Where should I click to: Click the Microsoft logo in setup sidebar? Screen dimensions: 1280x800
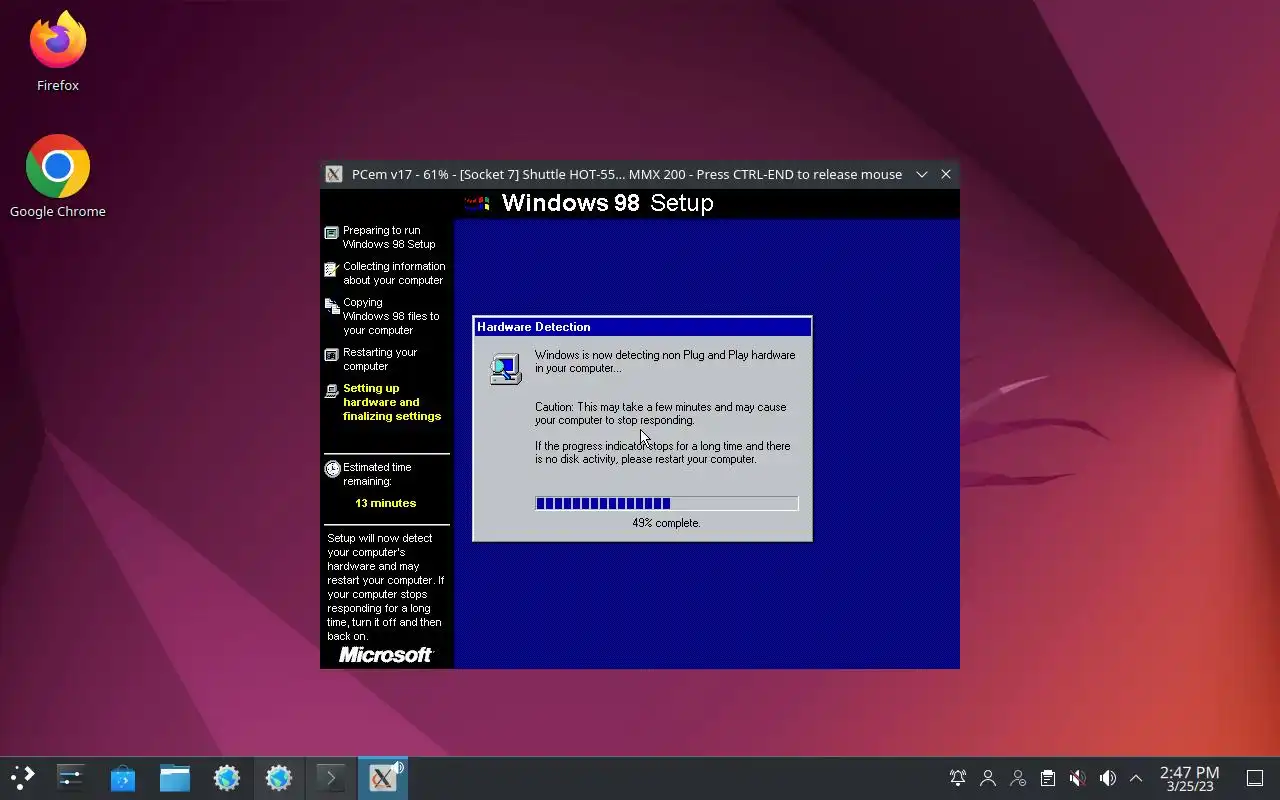(x=385, y=655)
